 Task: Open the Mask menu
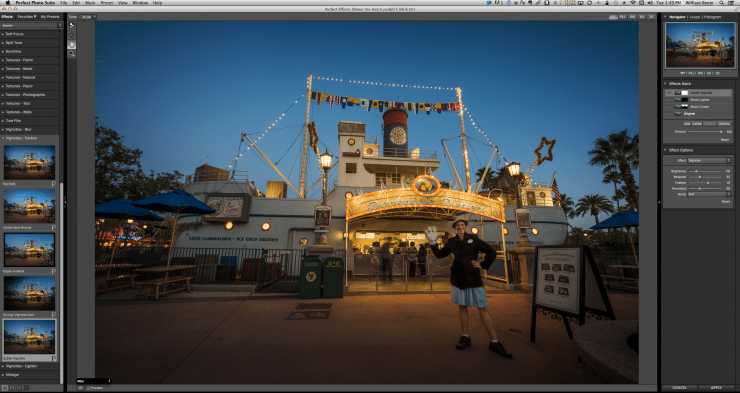90,3
